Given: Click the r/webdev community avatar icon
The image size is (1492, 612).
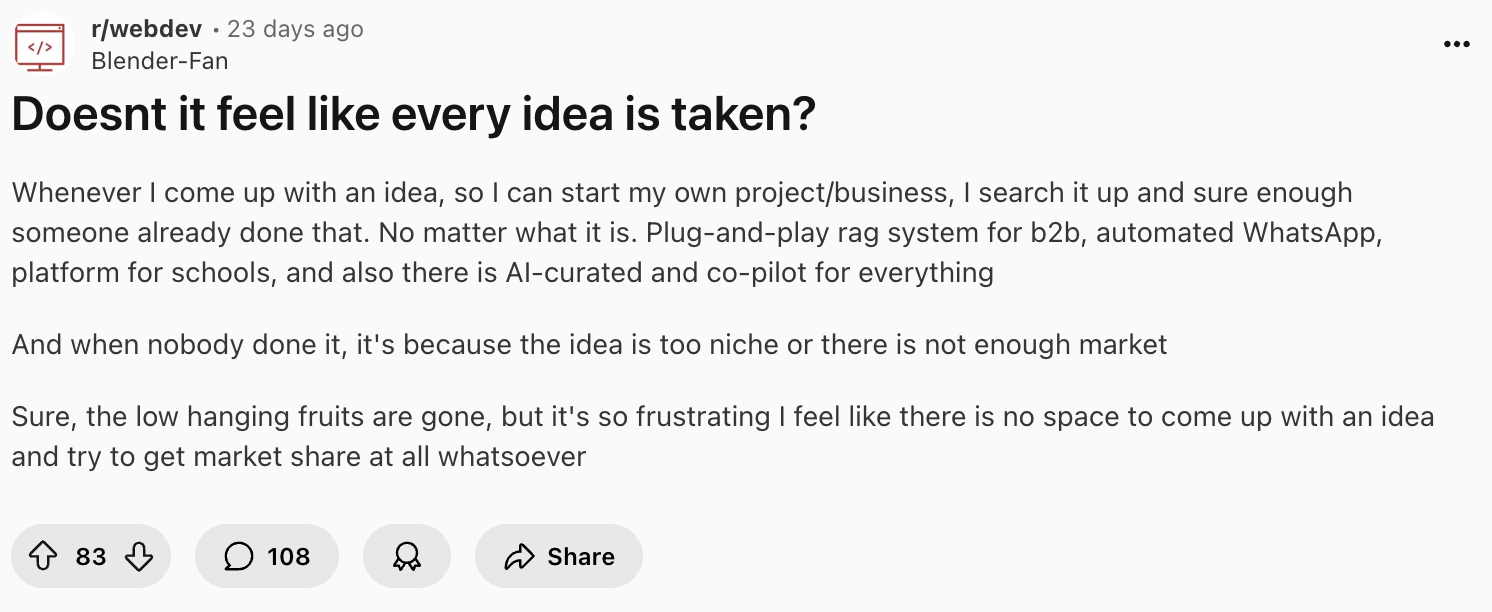Looking at the screenshot, I should tap(40, 46).
